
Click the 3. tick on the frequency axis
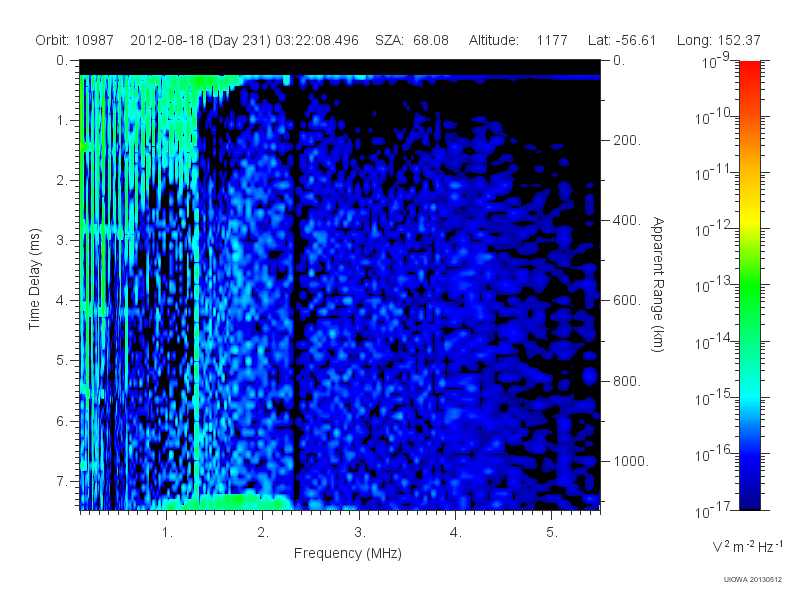(359, 533)
